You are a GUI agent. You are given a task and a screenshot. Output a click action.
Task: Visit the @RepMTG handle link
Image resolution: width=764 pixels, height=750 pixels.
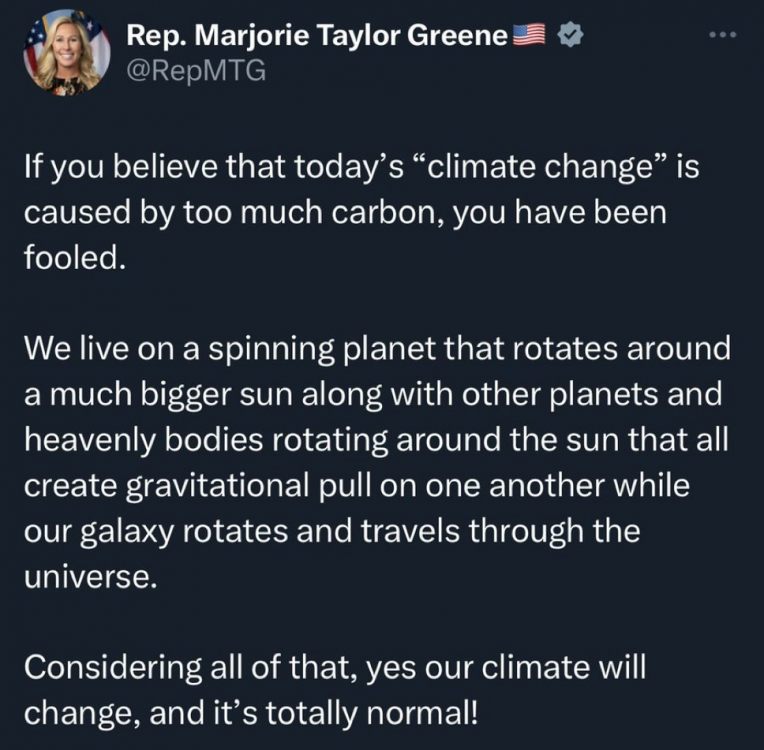[196, 71]
